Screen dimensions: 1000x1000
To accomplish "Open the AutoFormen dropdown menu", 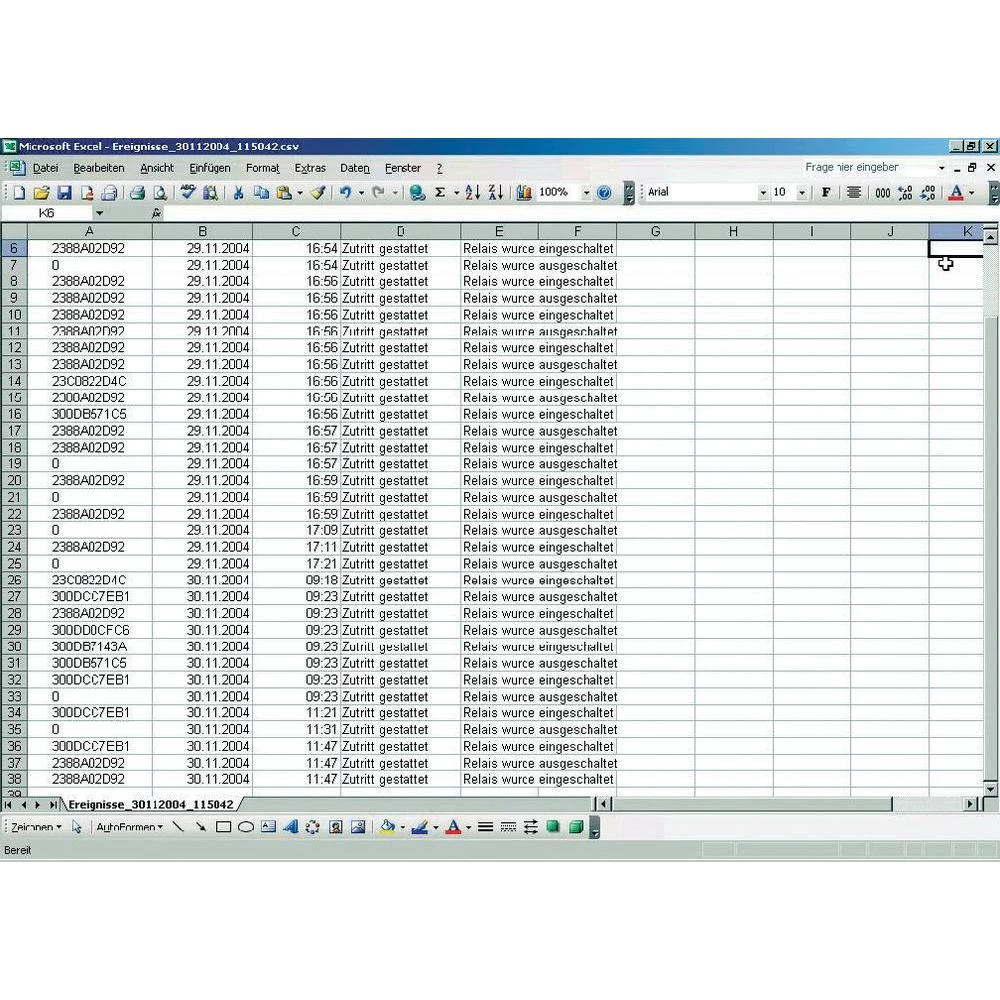I will coord(128,827).
